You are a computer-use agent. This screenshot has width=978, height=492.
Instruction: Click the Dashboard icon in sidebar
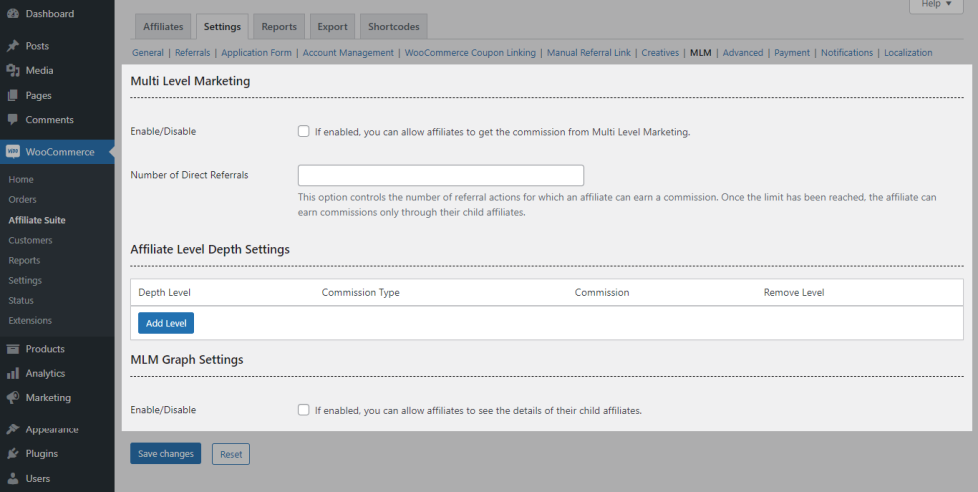tap(13, 14)
